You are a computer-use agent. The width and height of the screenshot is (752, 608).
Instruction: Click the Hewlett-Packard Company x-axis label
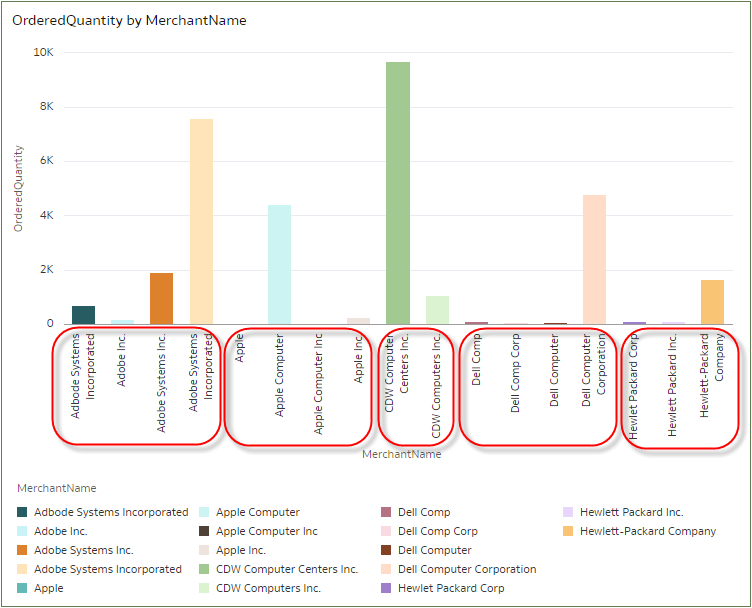pyautogui.click(x=711, y=375)
